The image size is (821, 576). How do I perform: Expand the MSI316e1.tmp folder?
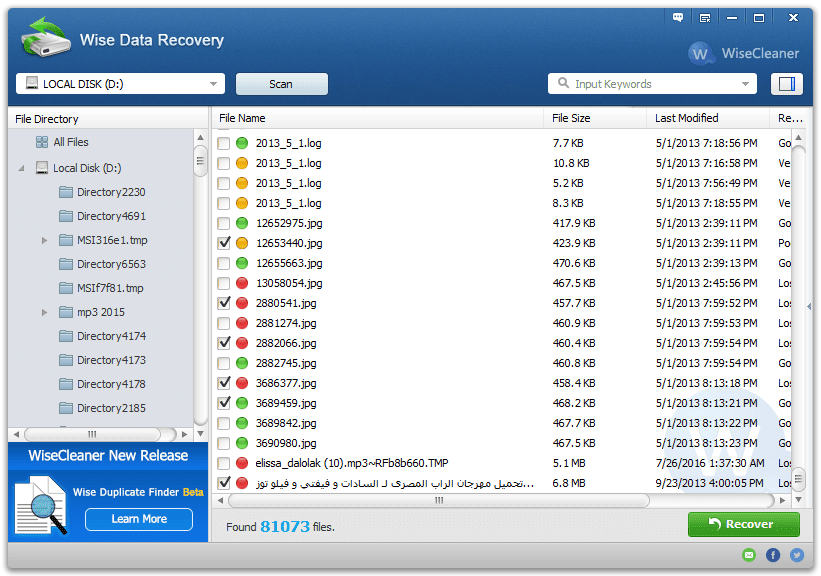45,240
